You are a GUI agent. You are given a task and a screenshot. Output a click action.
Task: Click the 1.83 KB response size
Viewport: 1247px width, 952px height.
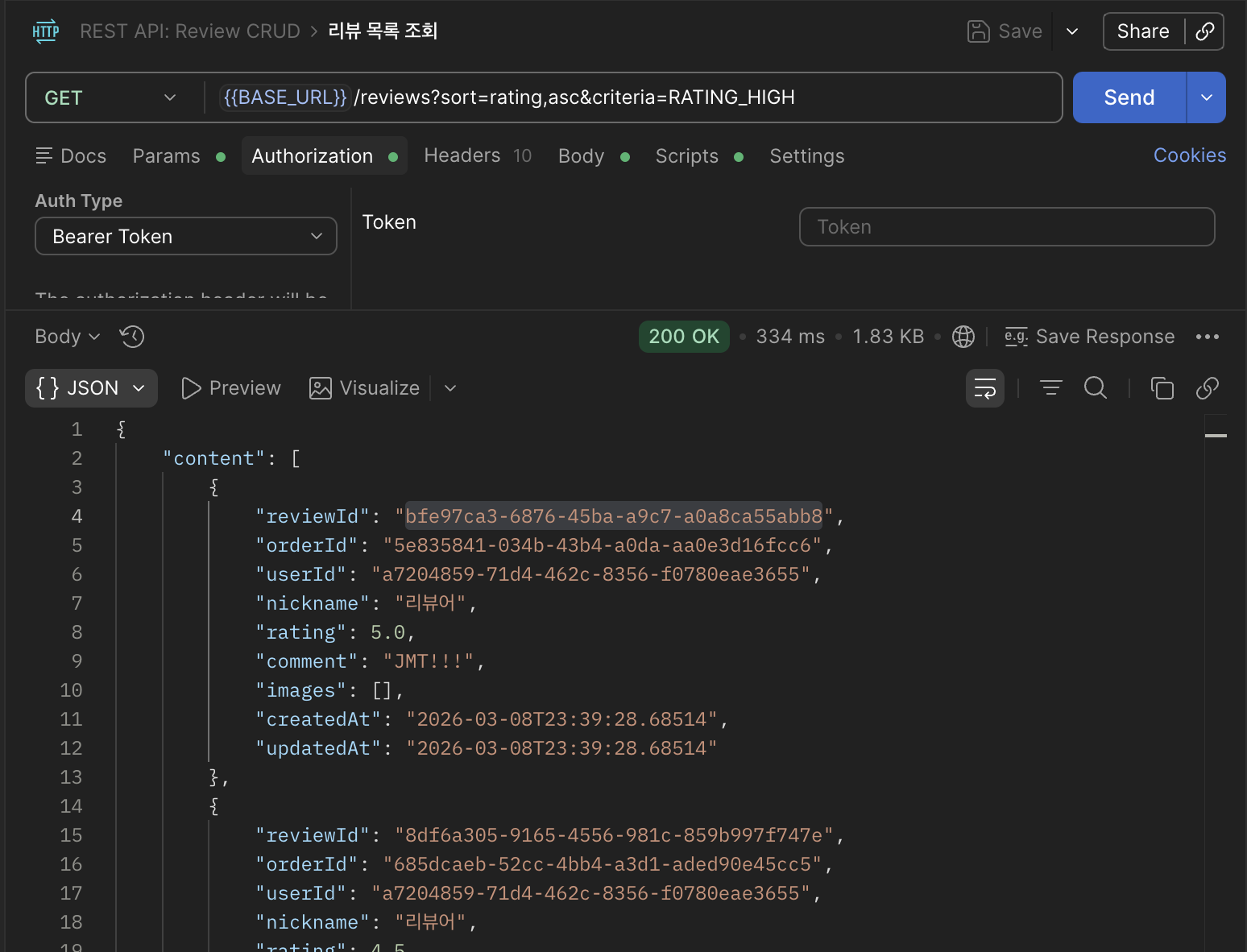889,337
